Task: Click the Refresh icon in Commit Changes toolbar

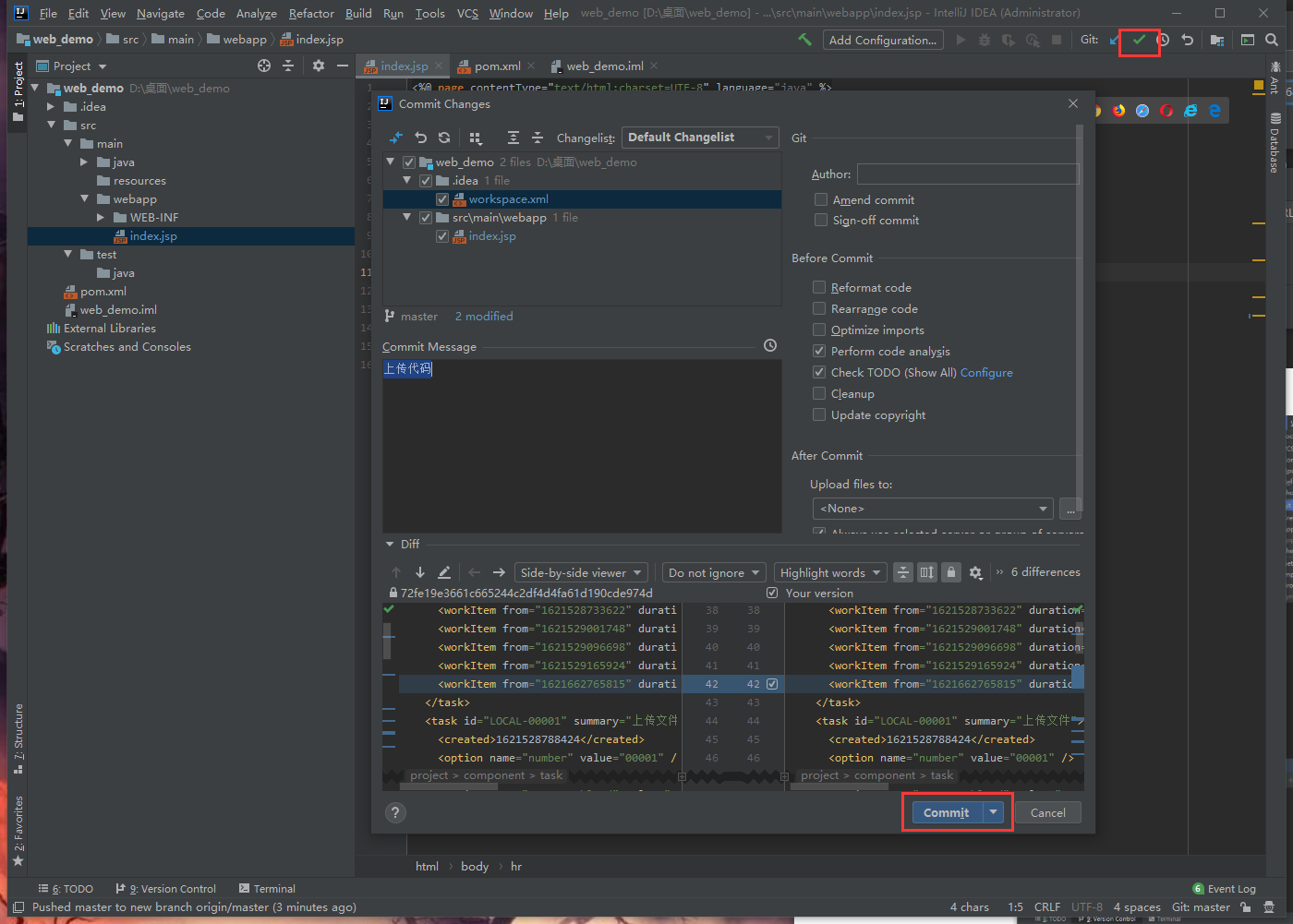Action: click(x=444, y=138)
